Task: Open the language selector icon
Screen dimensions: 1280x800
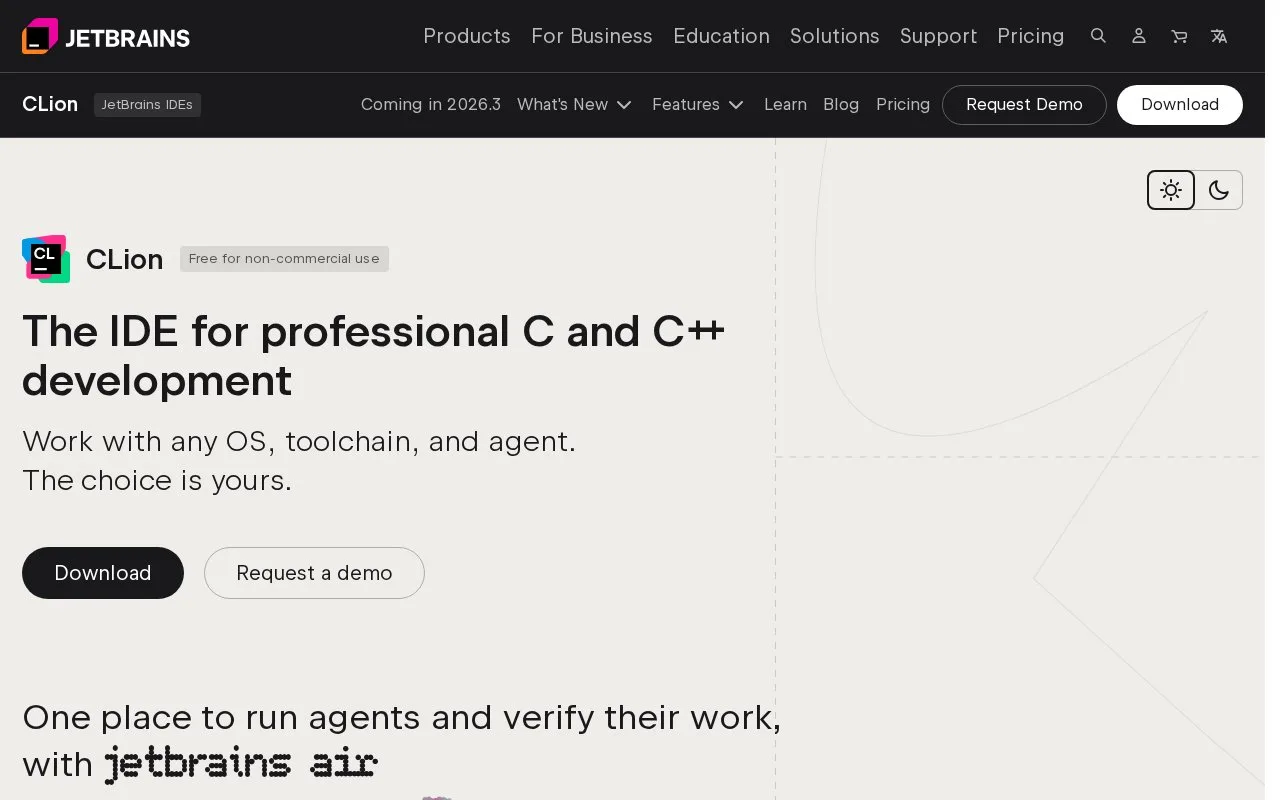Action: click(1219, 36)
